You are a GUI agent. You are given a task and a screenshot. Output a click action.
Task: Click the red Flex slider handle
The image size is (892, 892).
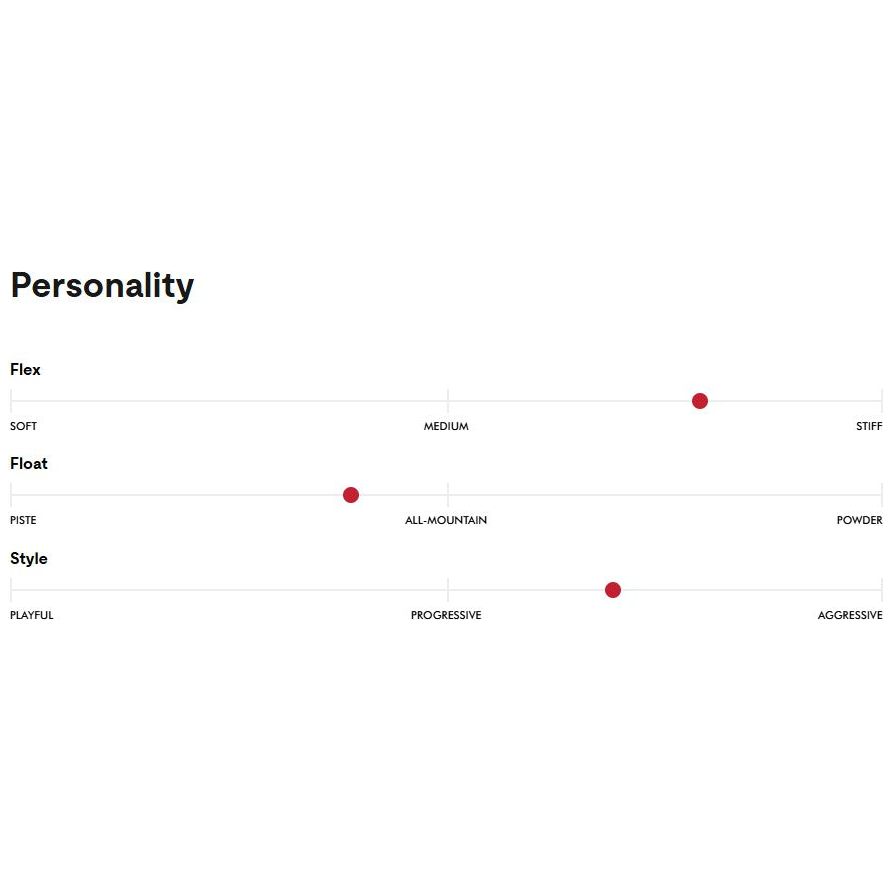(x=700, y=401)
